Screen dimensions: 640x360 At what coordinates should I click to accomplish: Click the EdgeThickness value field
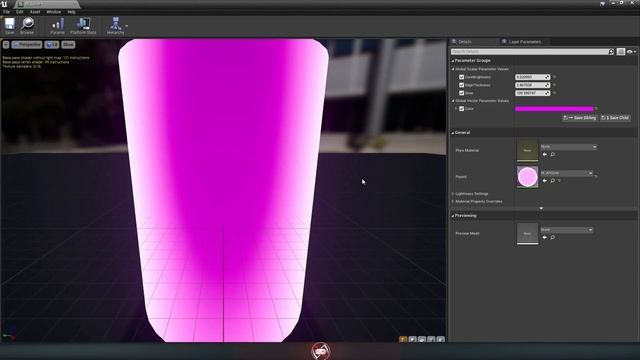coord(532,85)
